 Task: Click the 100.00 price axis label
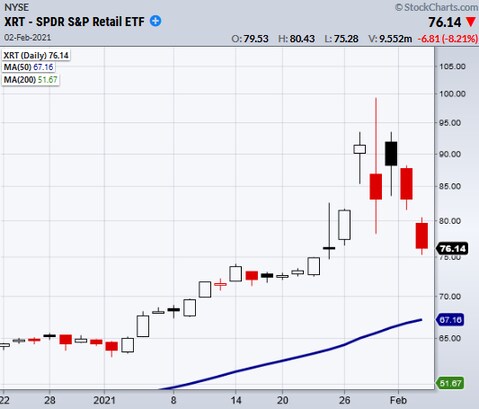[452, 94]
